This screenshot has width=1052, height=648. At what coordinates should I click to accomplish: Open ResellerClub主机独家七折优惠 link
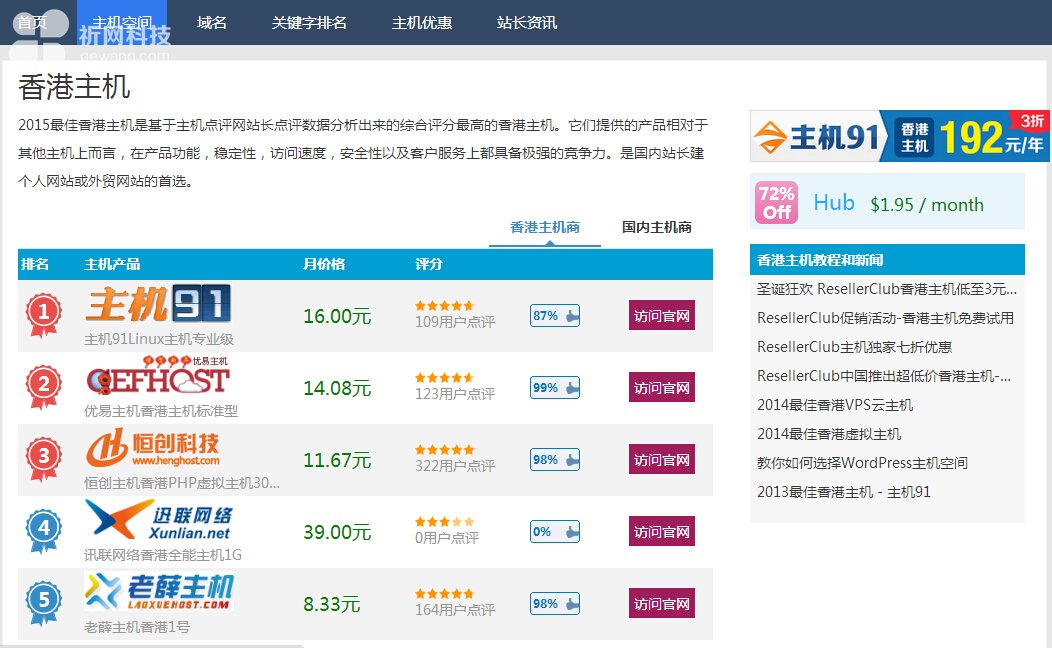[x=855, y=347]
